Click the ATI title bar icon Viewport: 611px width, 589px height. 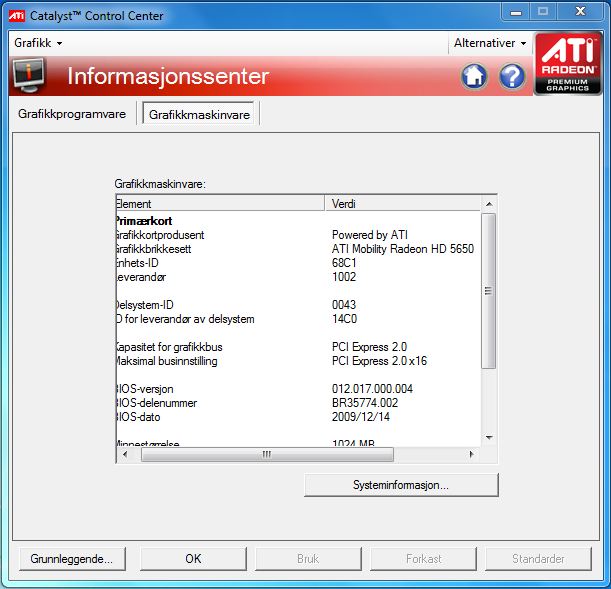(x=16, y=16)
